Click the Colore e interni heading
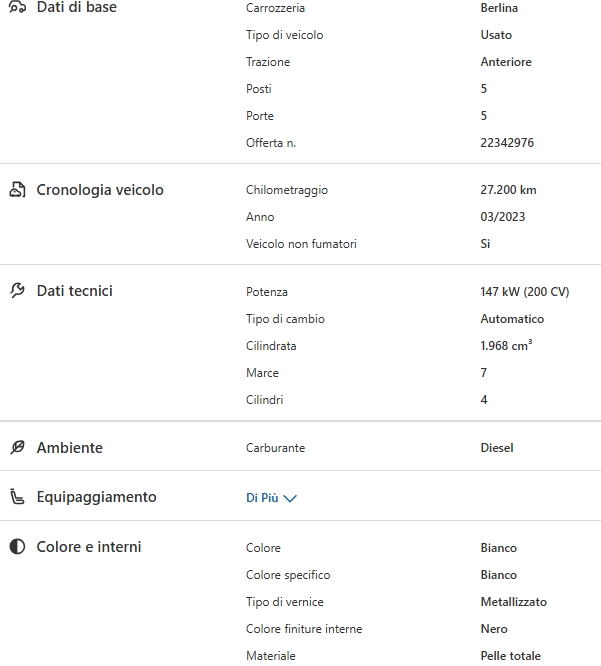The height and width of the screenshot is (666, 601). coord(89,547)
